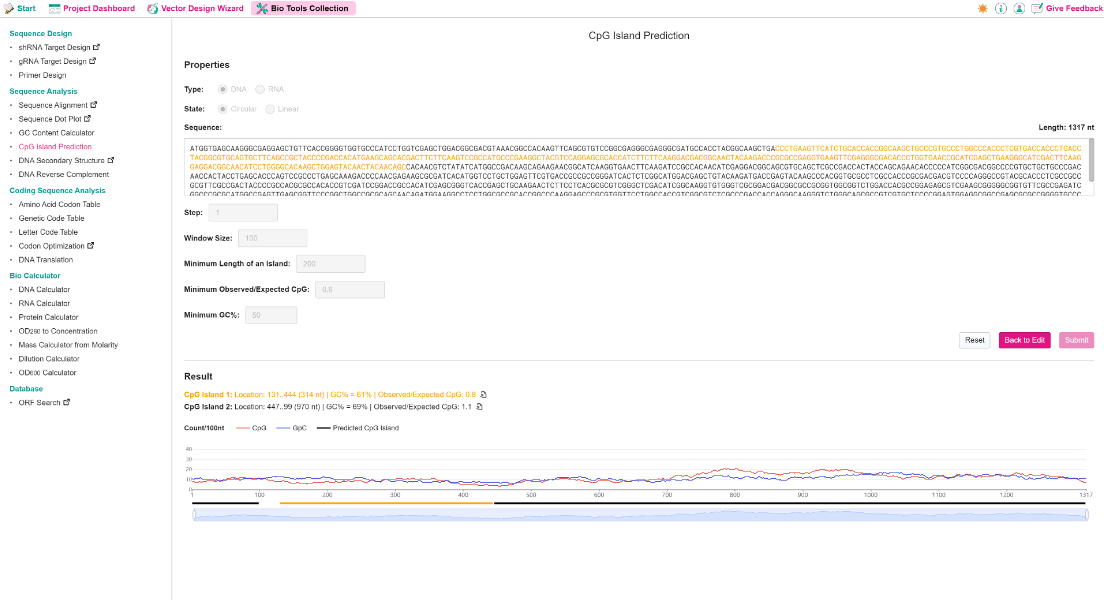This screenshot has width=1104, height=600.
Task: Open DNA Calculator
Action: pos(44,289)
